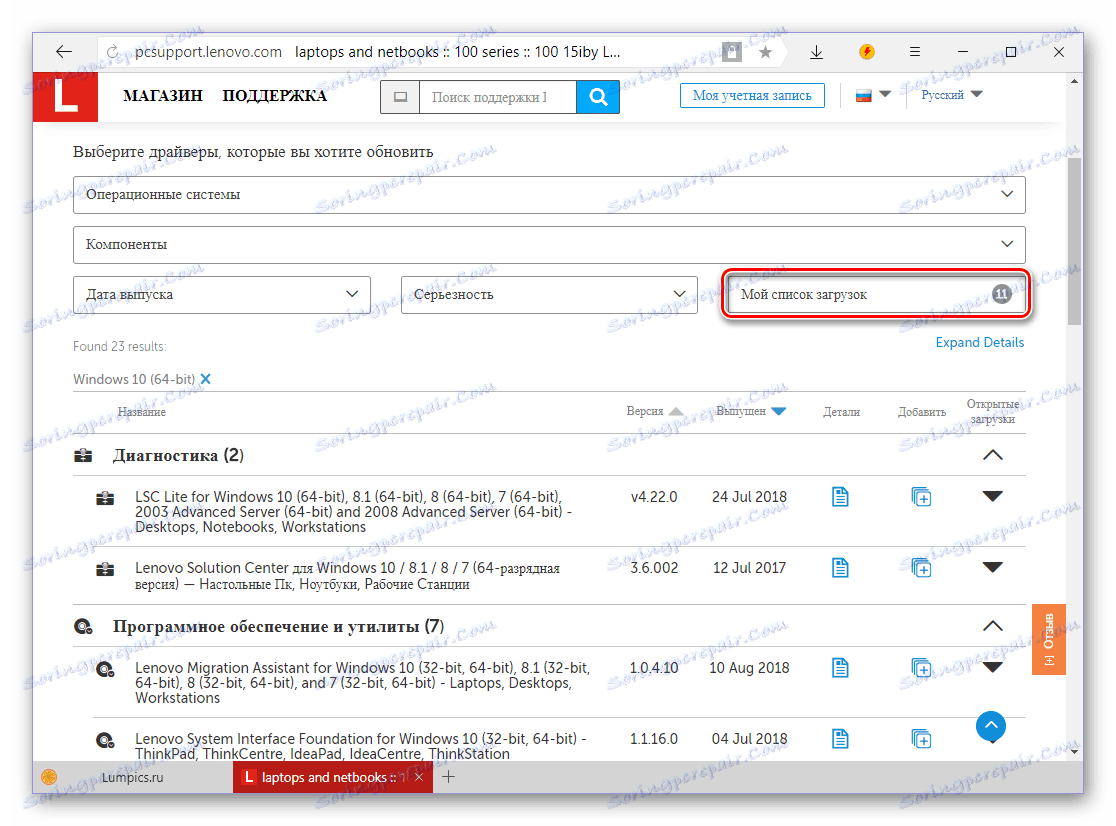Add Lenovo Solution Center to download list
Viewport: 1116px width, 826px height.
(921, 568)
